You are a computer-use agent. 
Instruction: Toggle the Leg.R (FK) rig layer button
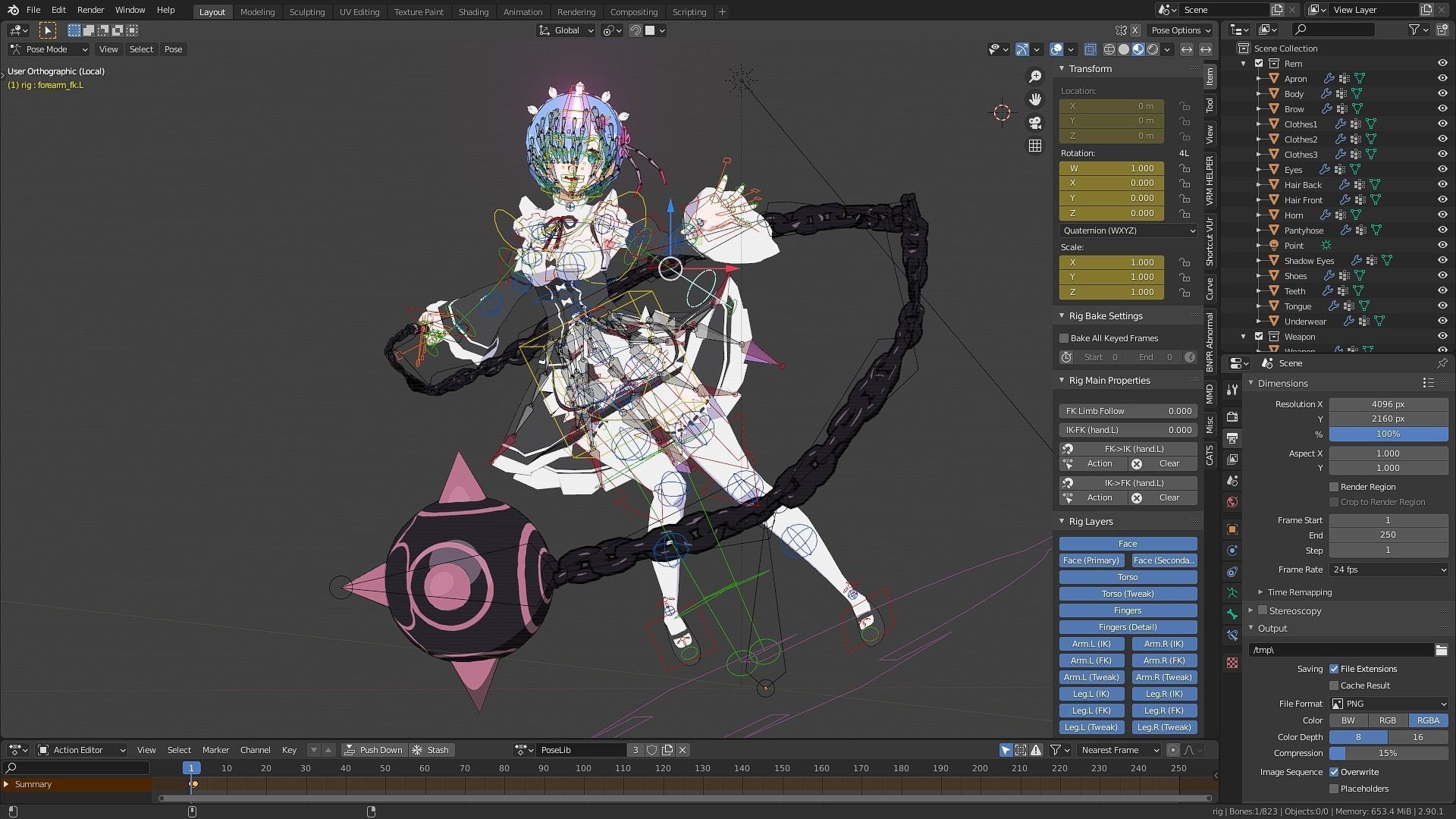click(1165, 711)
